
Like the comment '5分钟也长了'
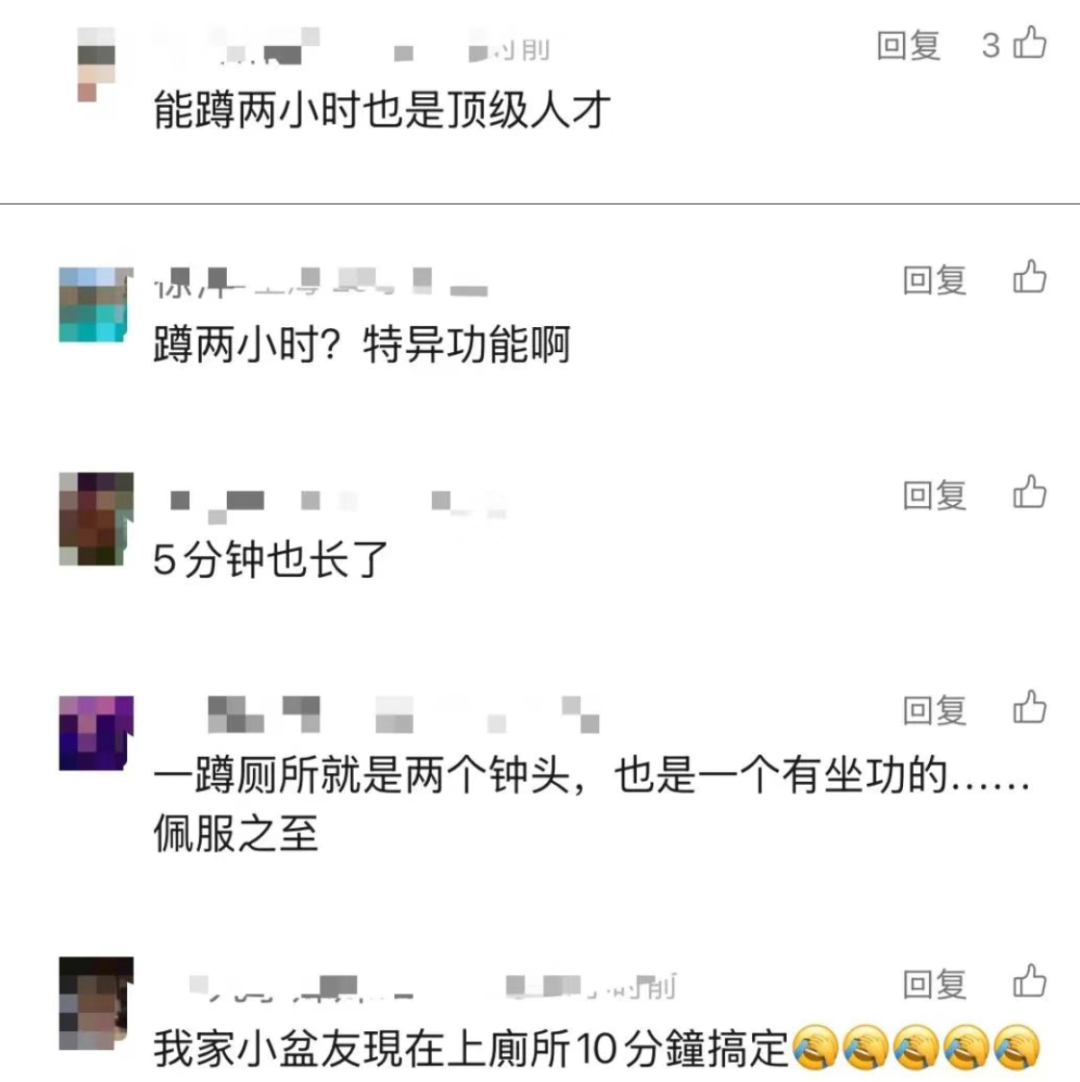1030,492
